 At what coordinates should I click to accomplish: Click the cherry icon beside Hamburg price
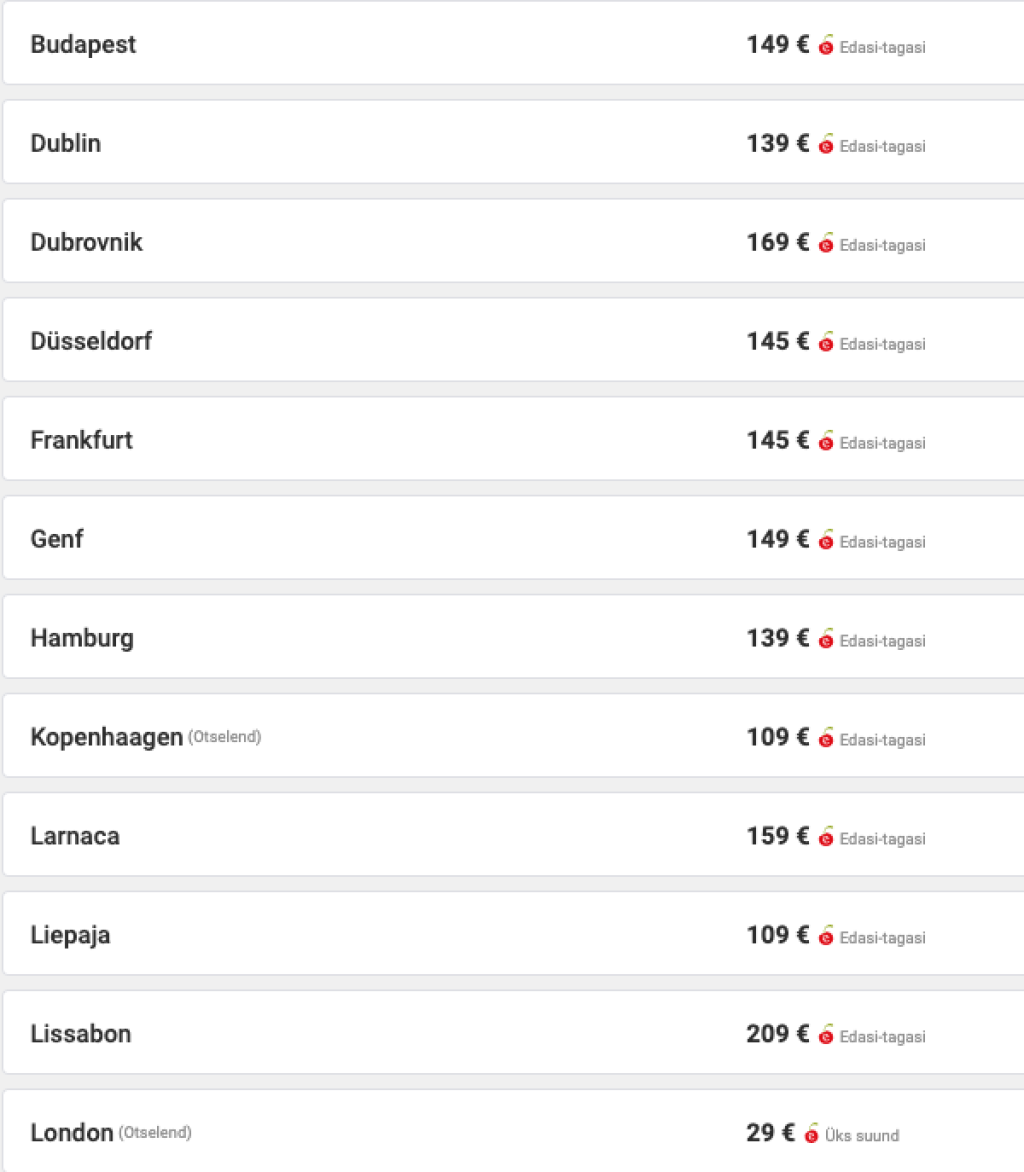click(826, 640)
